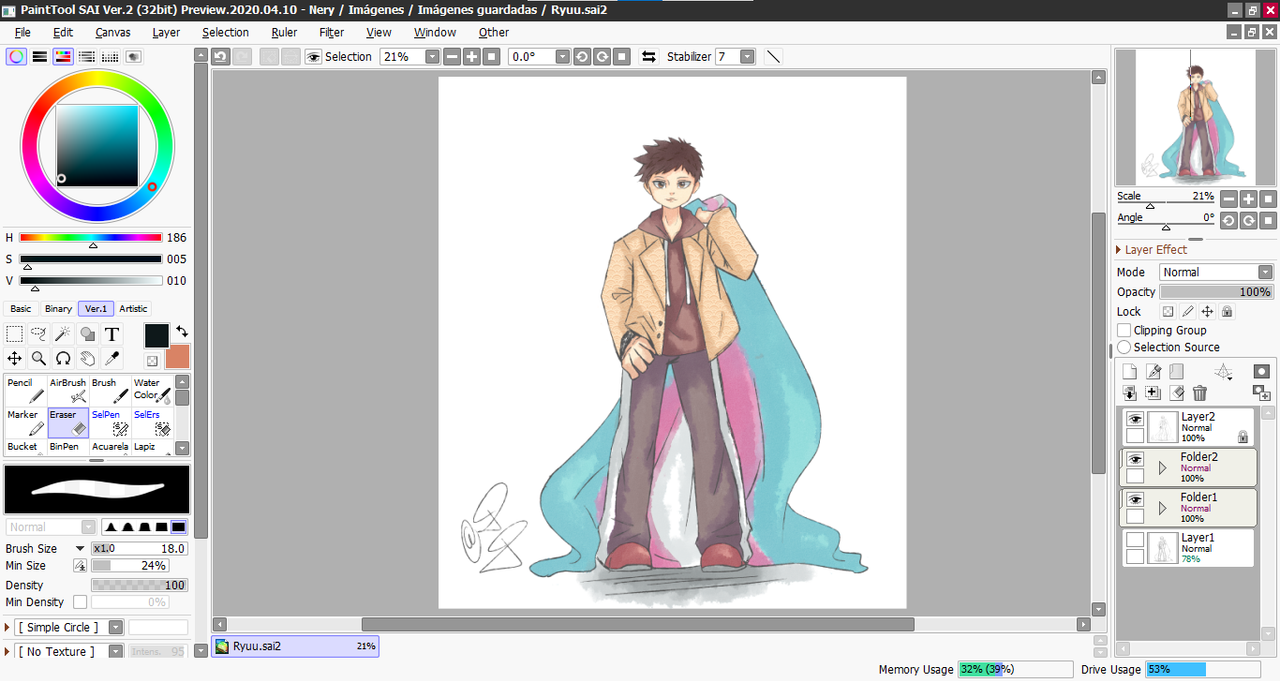This screenshot has width=1280, height=681.
Task: Open the Simple Circle brush shape dropdown
Action: point(116,627)
